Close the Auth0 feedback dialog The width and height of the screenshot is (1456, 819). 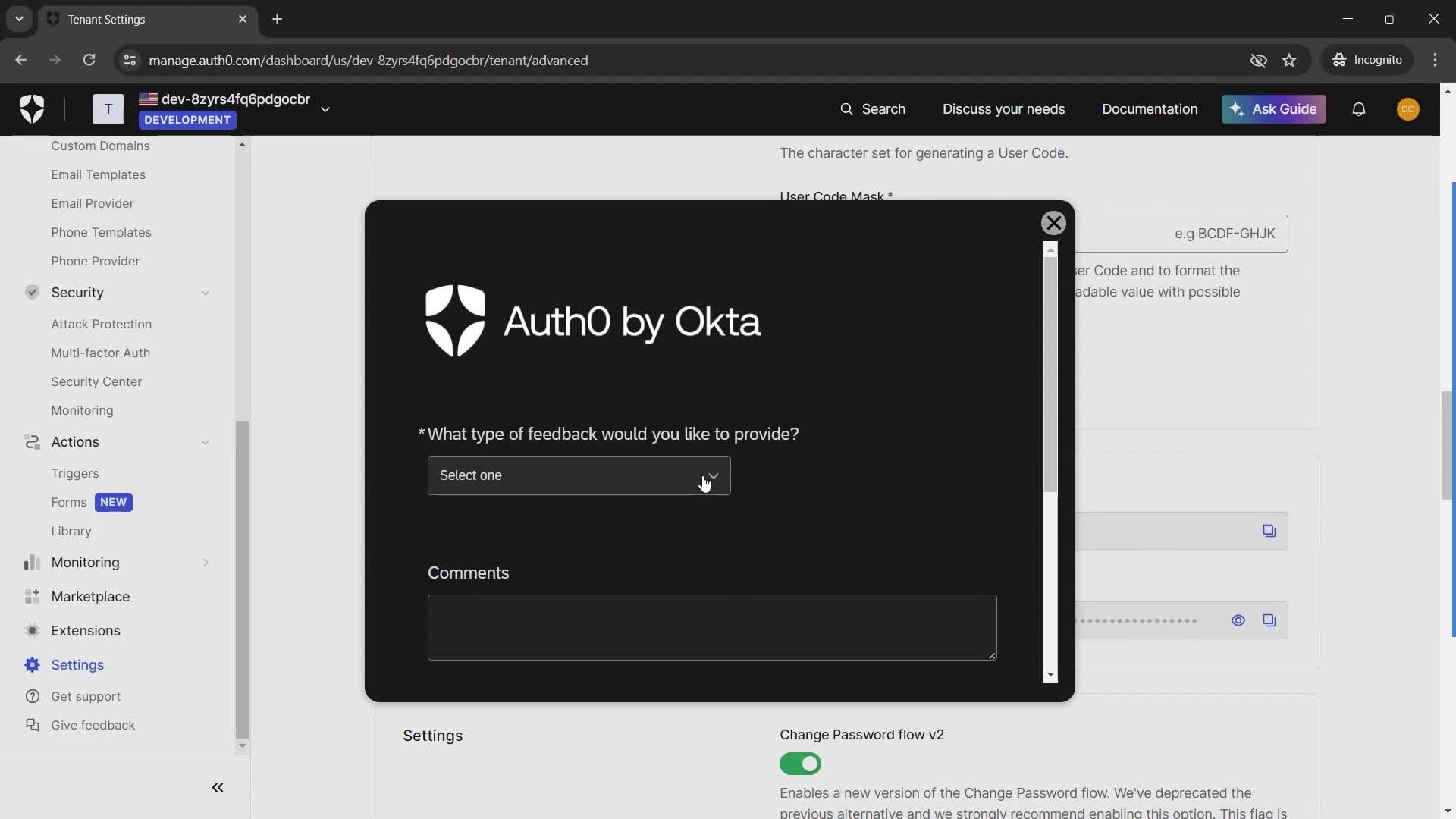pos(1053,223)
